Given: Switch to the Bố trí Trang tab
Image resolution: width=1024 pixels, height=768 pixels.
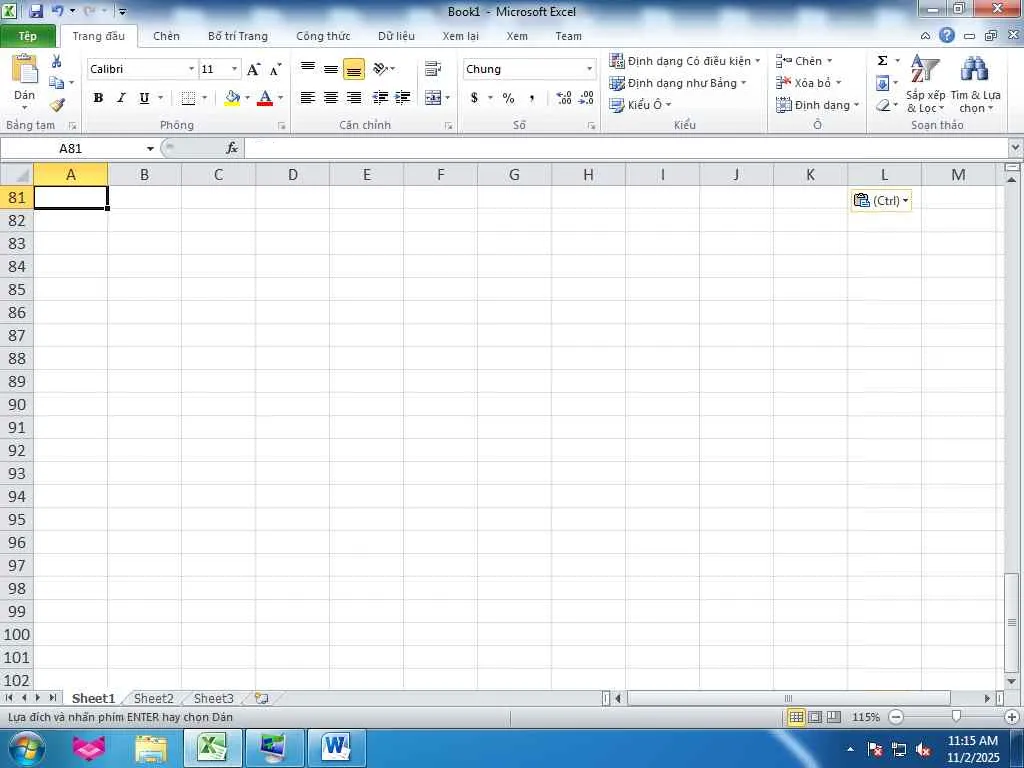Looking at the screenshot, I should [x=238, y=36].
